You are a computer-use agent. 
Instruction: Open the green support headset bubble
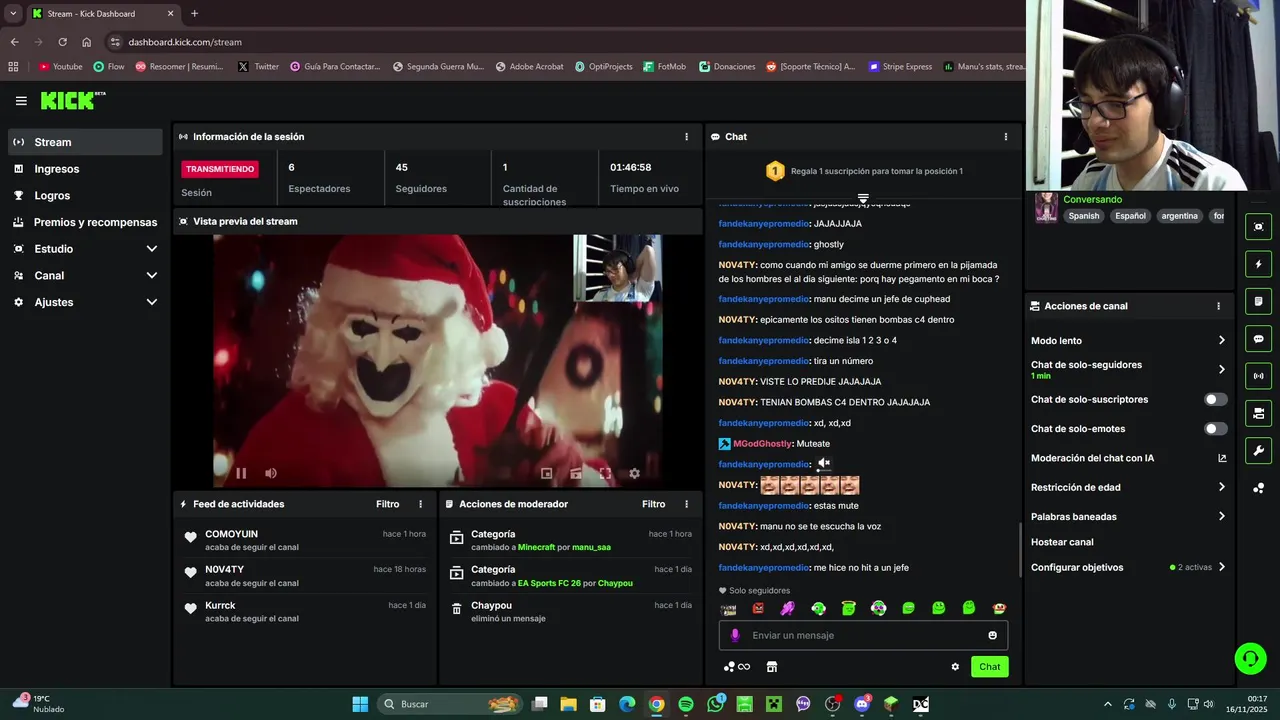point(1250,658)
